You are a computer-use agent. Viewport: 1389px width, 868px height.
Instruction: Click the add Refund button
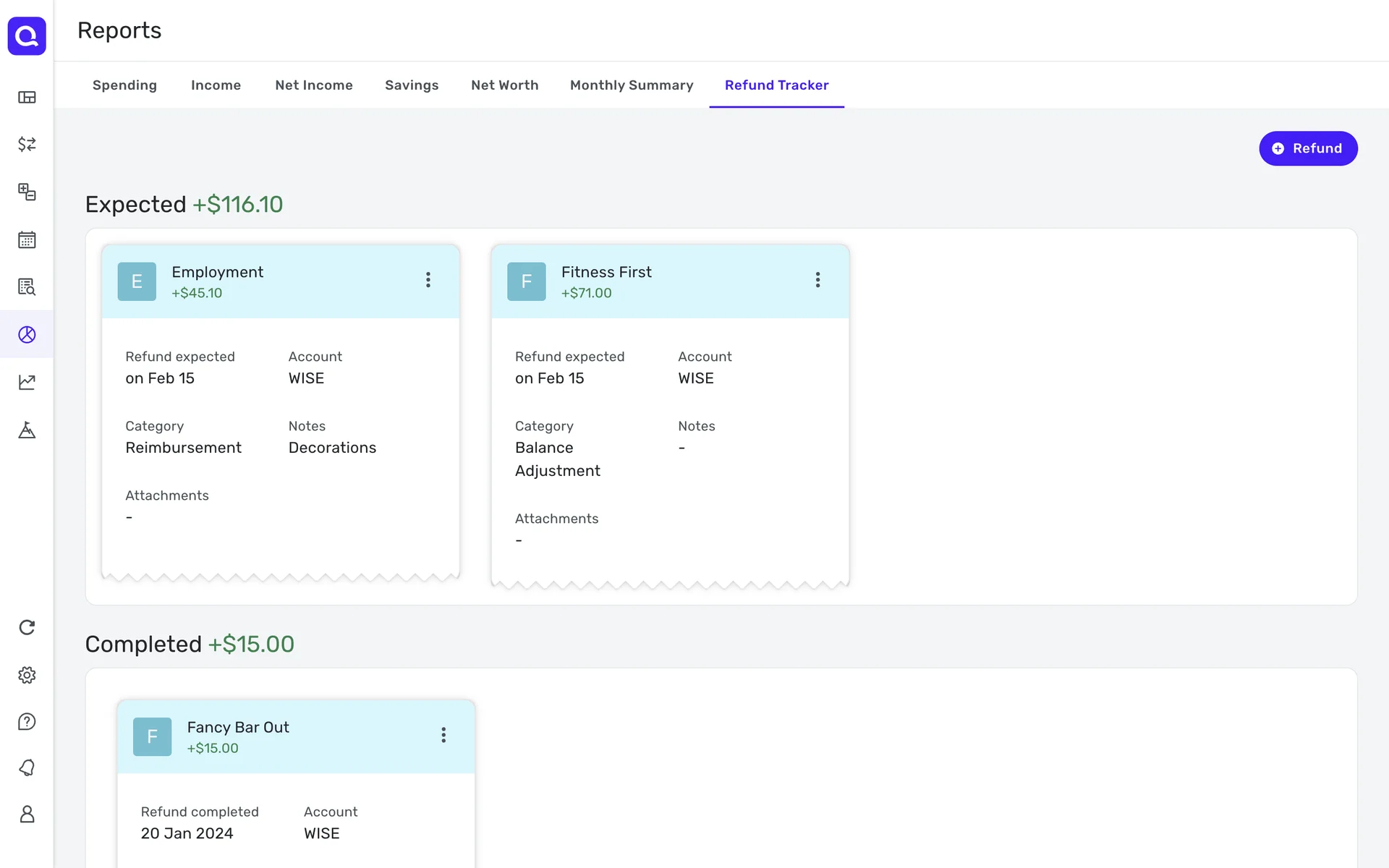pyautogui.click(x=1307, y=148)
